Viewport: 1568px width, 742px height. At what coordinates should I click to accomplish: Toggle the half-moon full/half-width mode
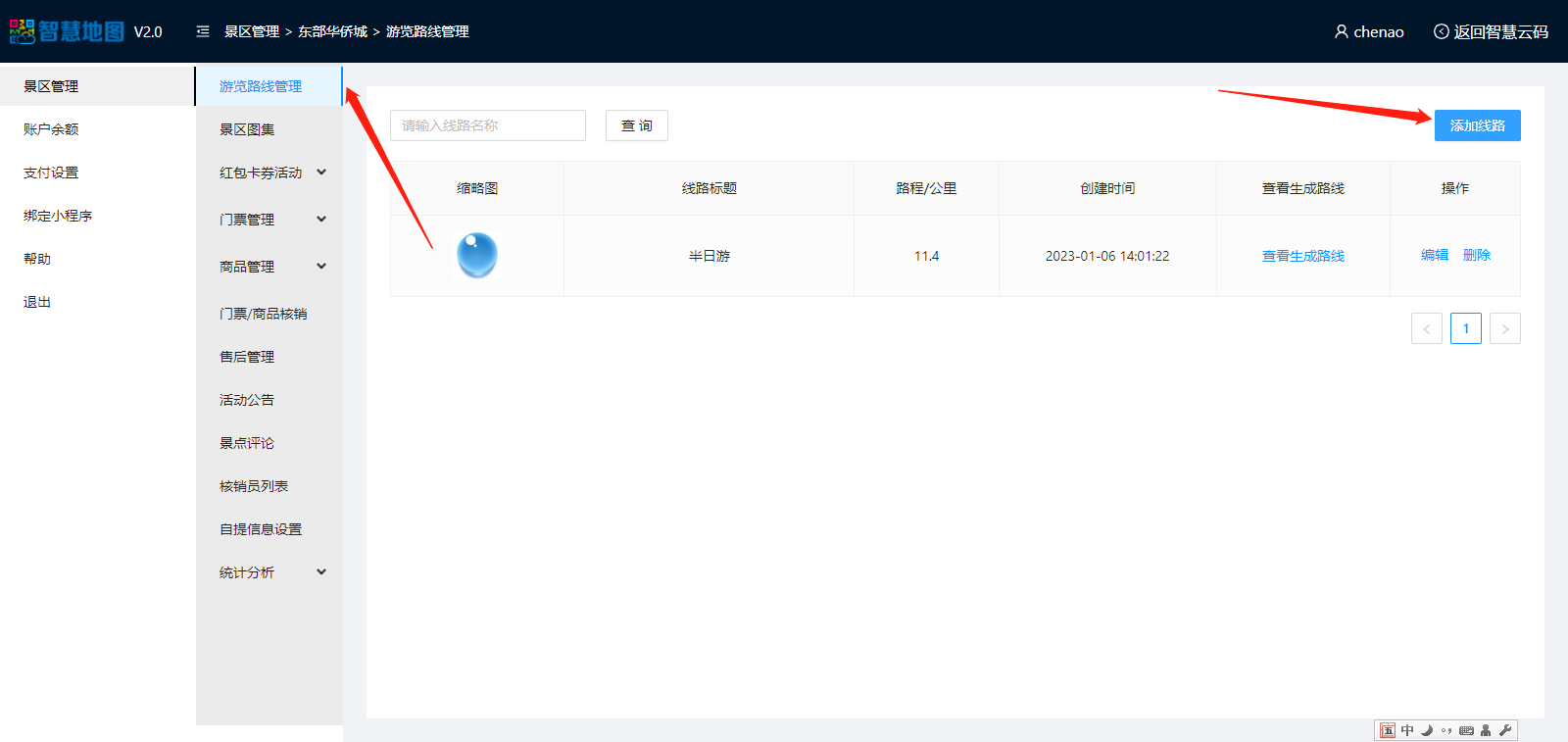click(x=1427, y=730)
